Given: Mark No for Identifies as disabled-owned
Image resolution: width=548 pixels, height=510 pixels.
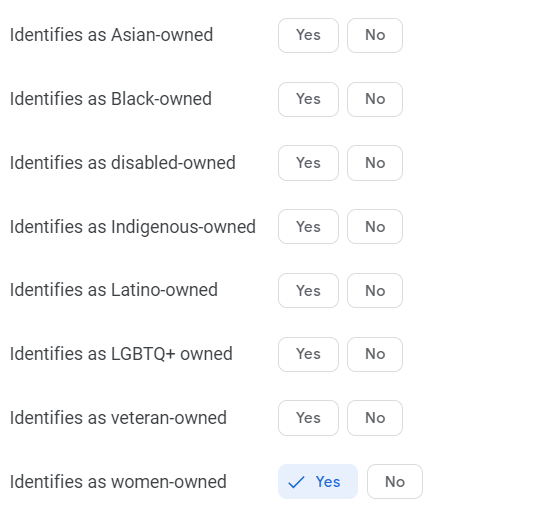Looking at the screenshot, I should (375, 163).
